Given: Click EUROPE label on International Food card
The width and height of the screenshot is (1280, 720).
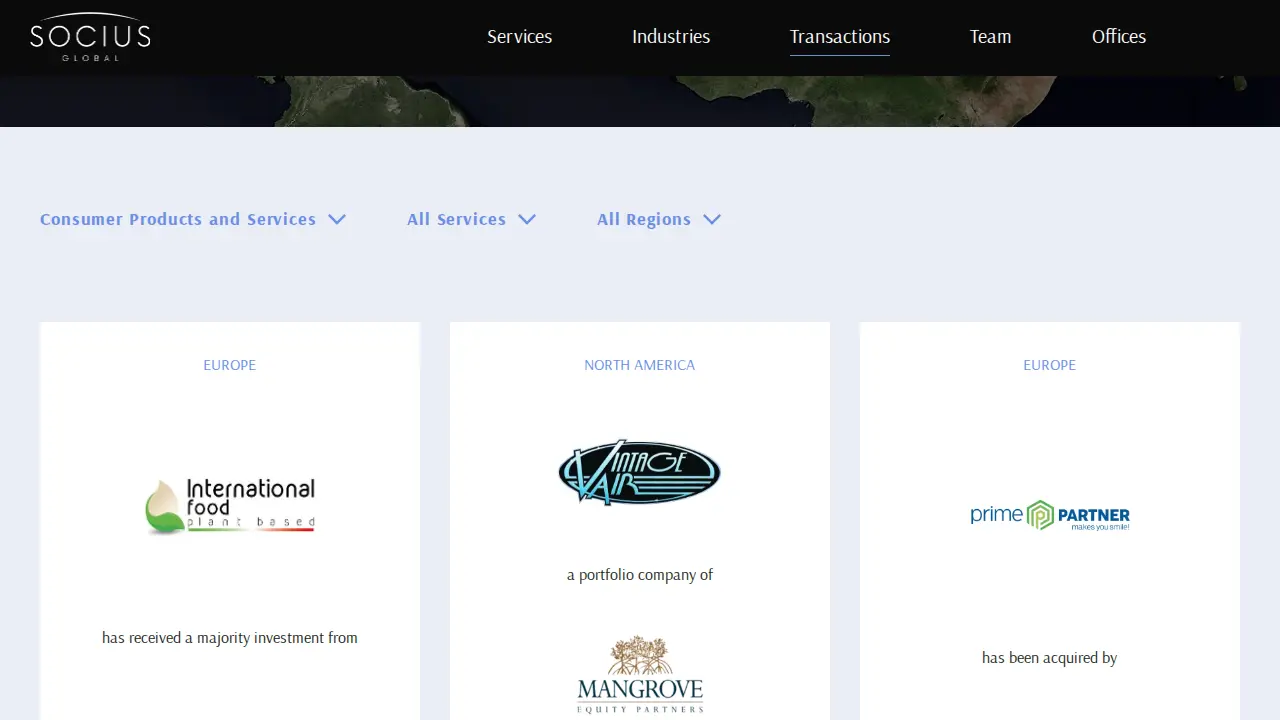Looking at the screenshot, I should (x=230, y=365).
